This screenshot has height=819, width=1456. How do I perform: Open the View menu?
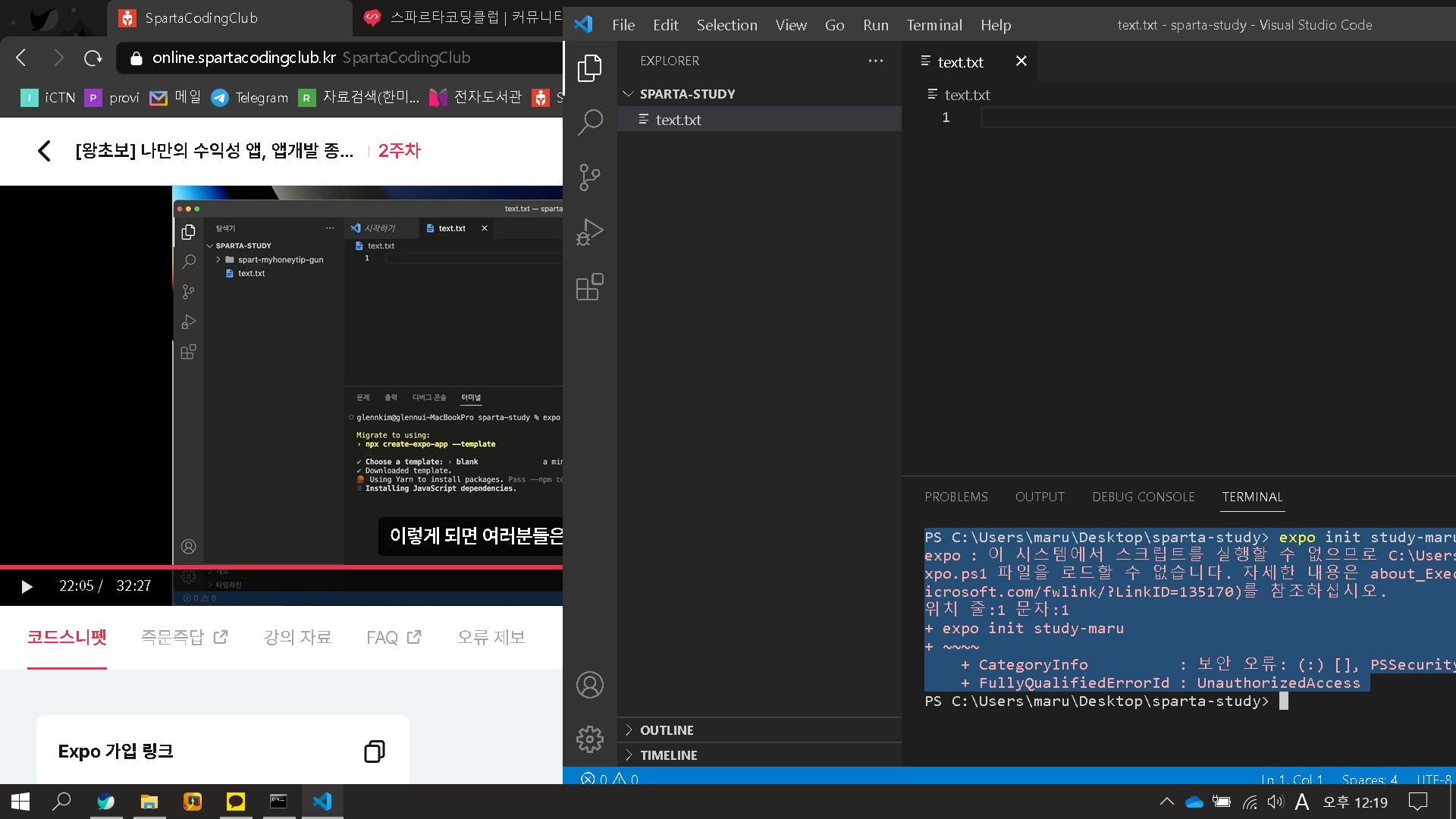(791, 25)
